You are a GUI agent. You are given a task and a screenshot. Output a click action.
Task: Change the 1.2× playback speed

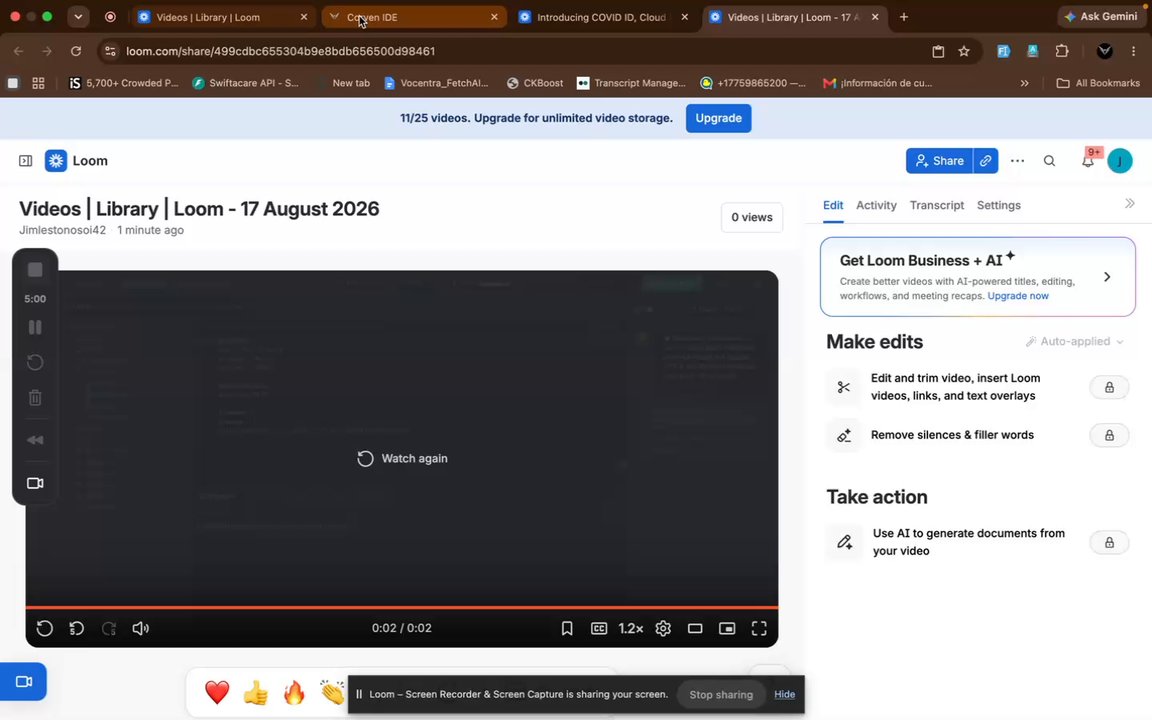pyautogui.click(x=630, y=628)
